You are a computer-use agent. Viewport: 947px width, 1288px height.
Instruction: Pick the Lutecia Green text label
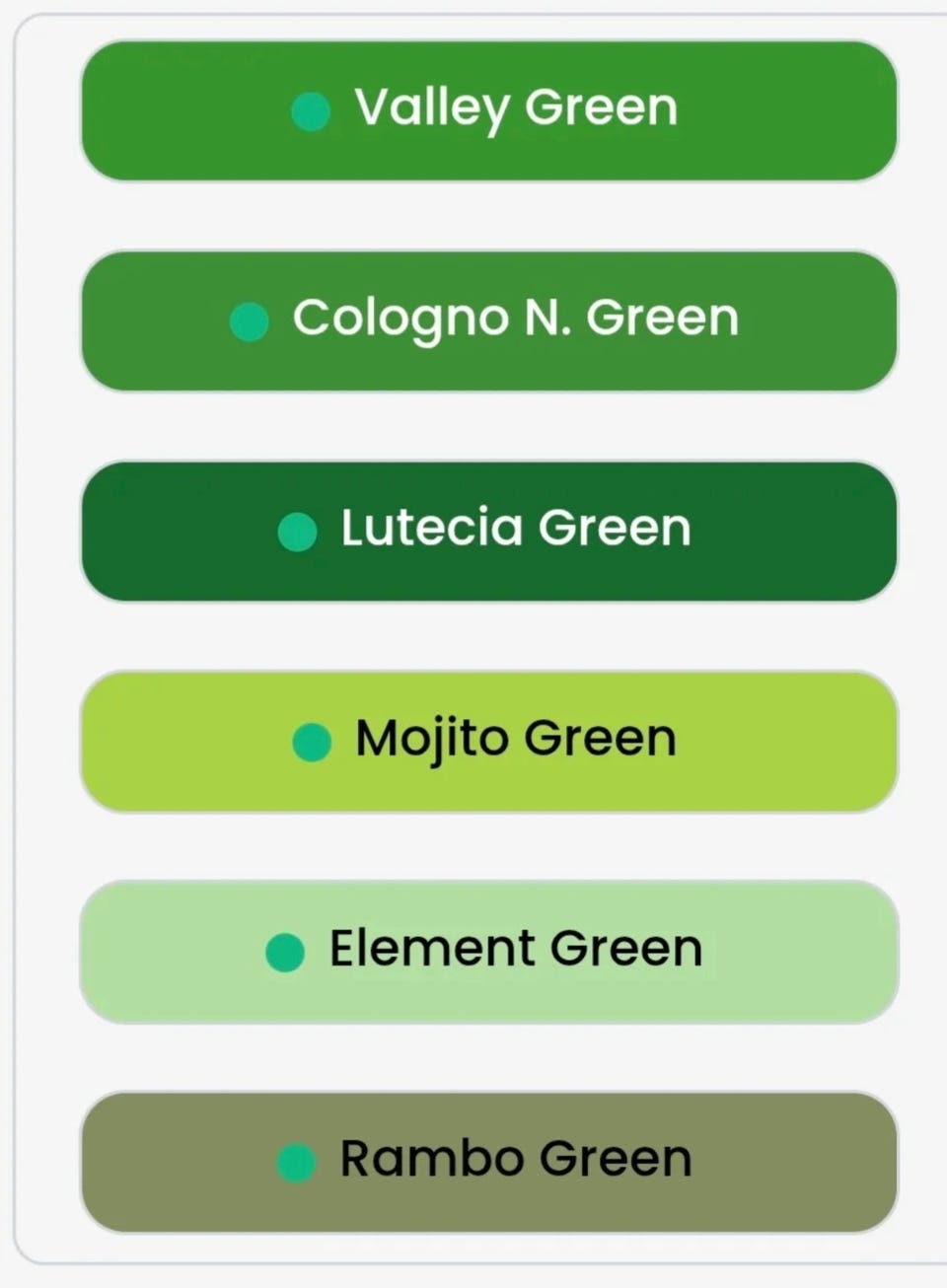coord(516,528)
